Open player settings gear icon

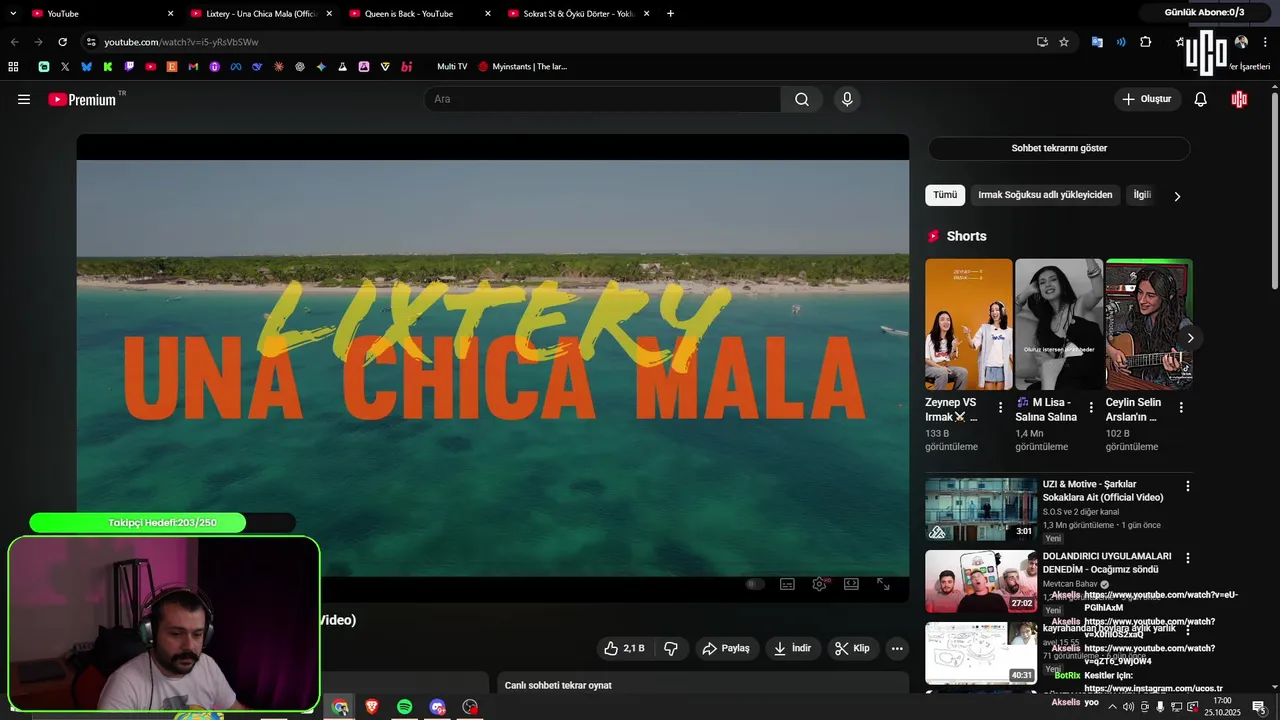pyautogui.click(x=819, y=584)
